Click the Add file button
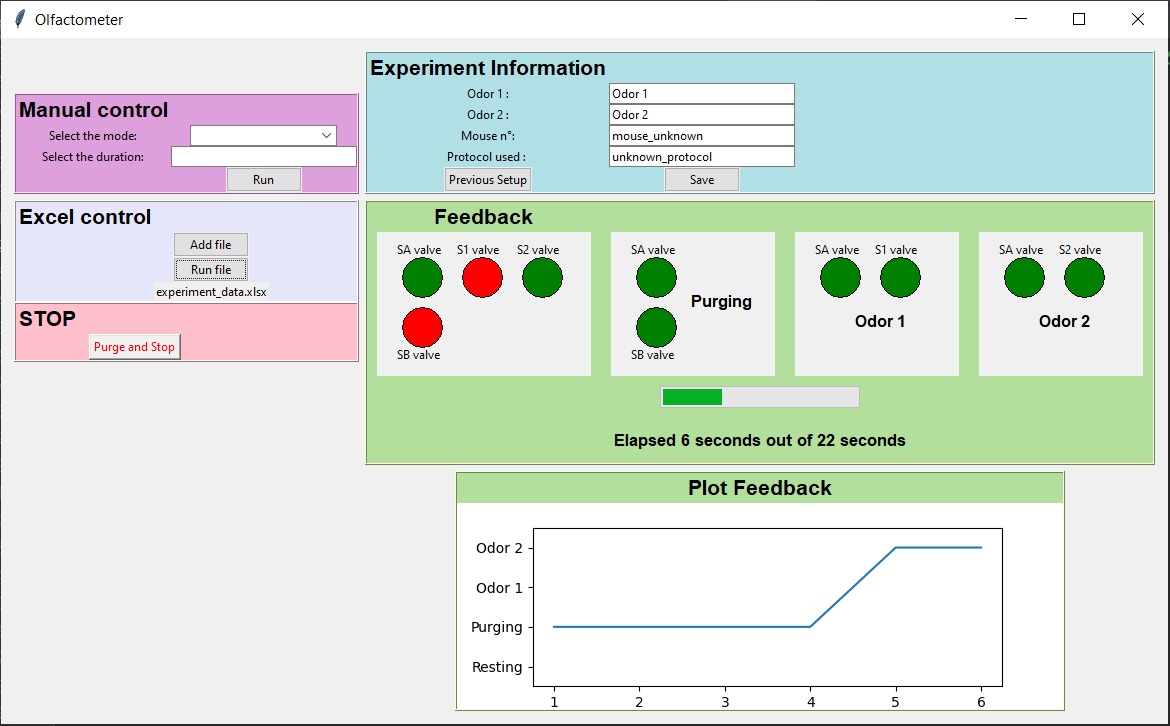The width and height of the screenshot is (1170, 726). 210,245
